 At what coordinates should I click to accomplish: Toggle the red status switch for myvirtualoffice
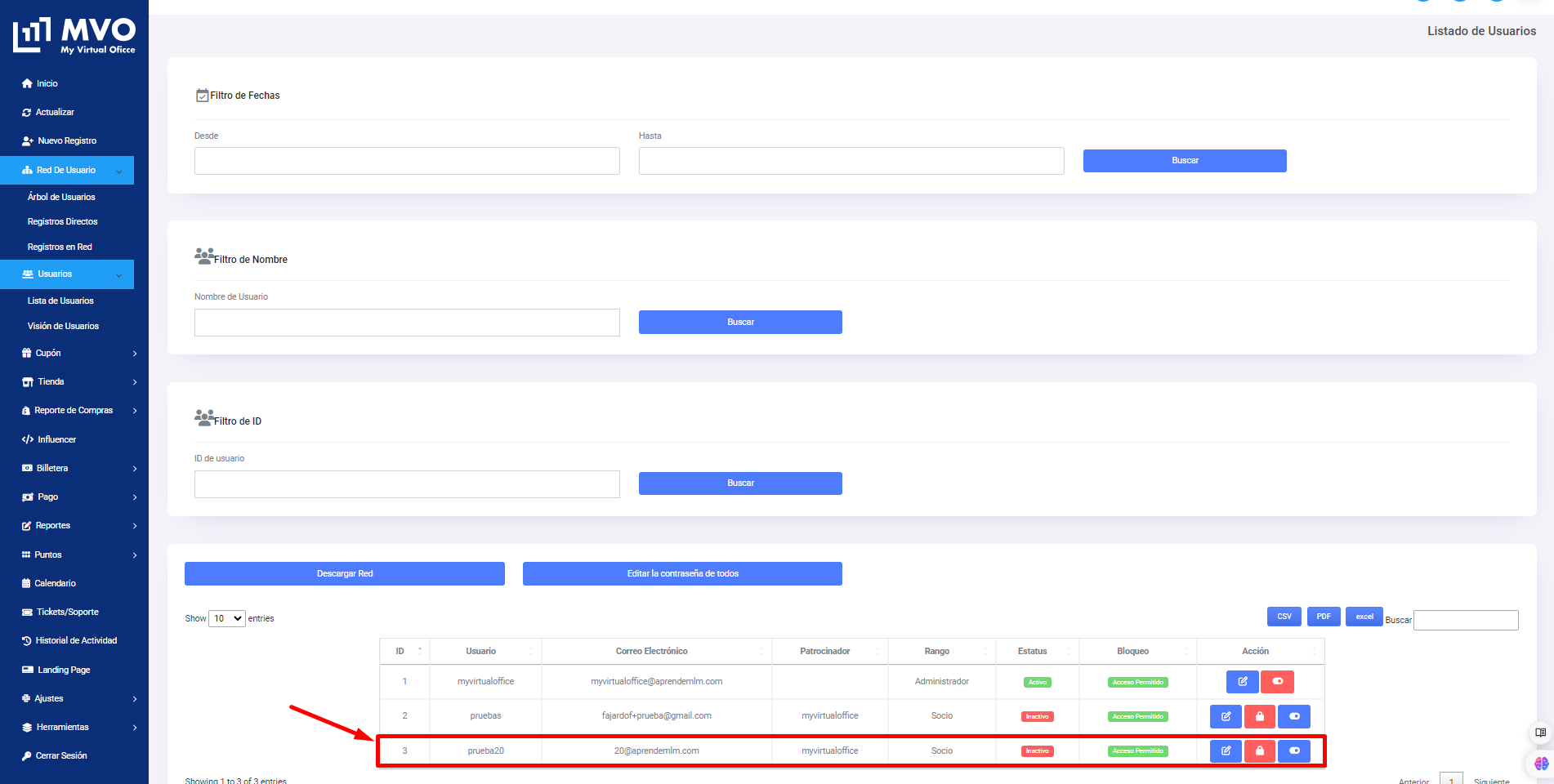(1277, 681)
